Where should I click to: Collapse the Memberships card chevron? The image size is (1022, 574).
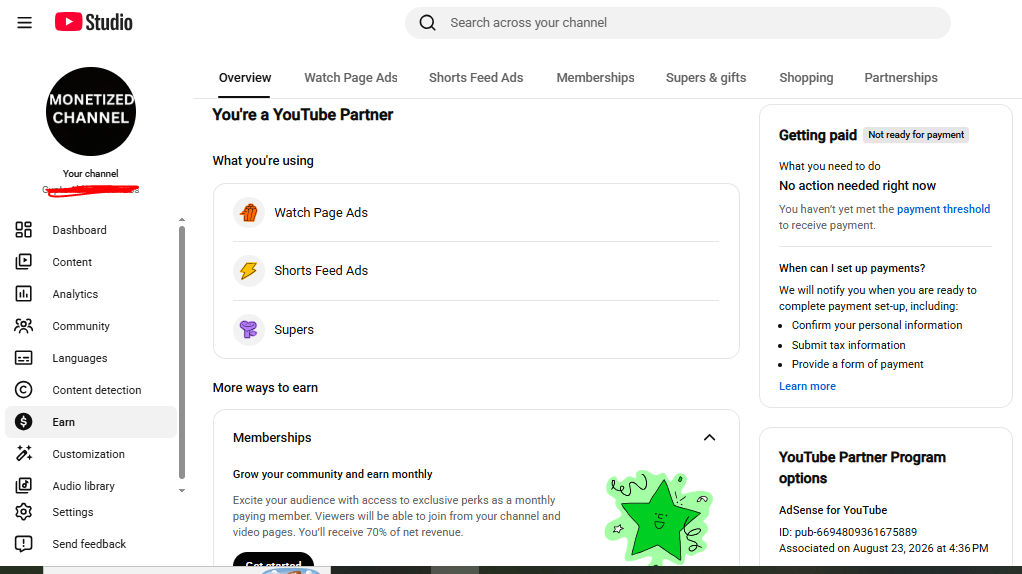tap(709, 437)
